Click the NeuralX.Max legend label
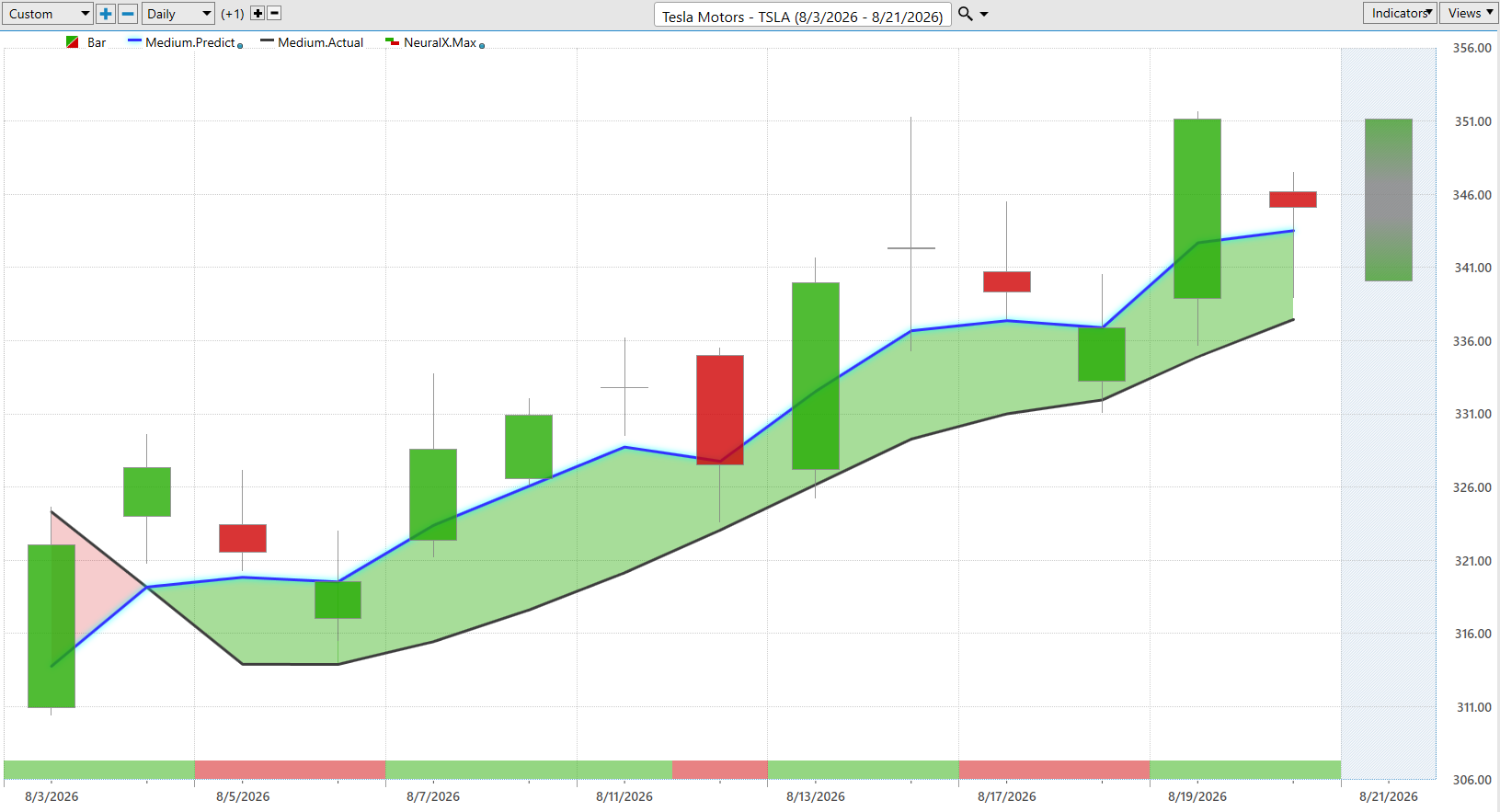This screenshot has height=812, width=1500. point(441,42)
